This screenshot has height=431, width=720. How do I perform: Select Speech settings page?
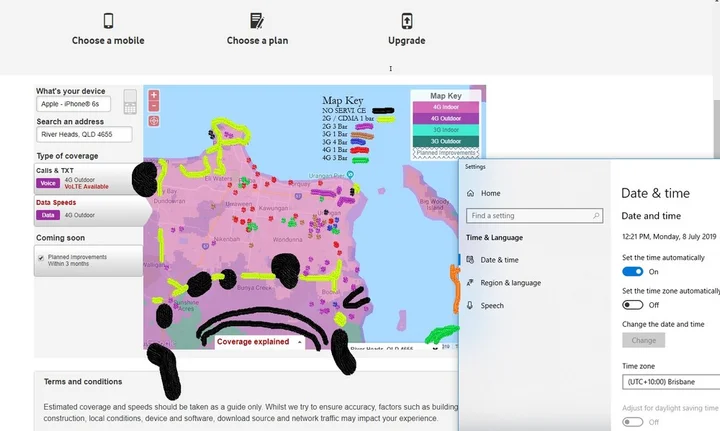click(492, 306)
